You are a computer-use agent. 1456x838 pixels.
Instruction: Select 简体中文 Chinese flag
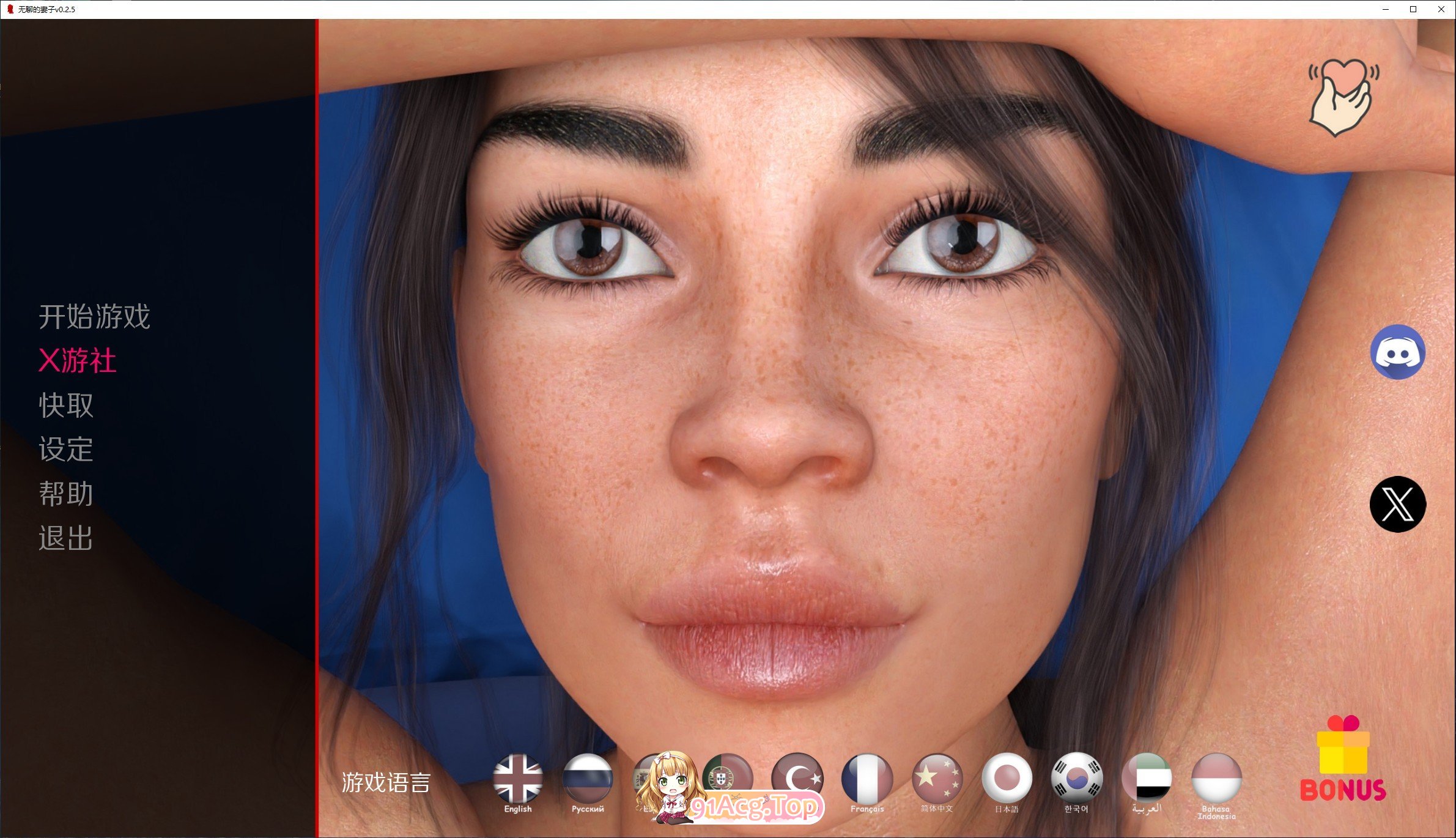[x=937, y=779]
